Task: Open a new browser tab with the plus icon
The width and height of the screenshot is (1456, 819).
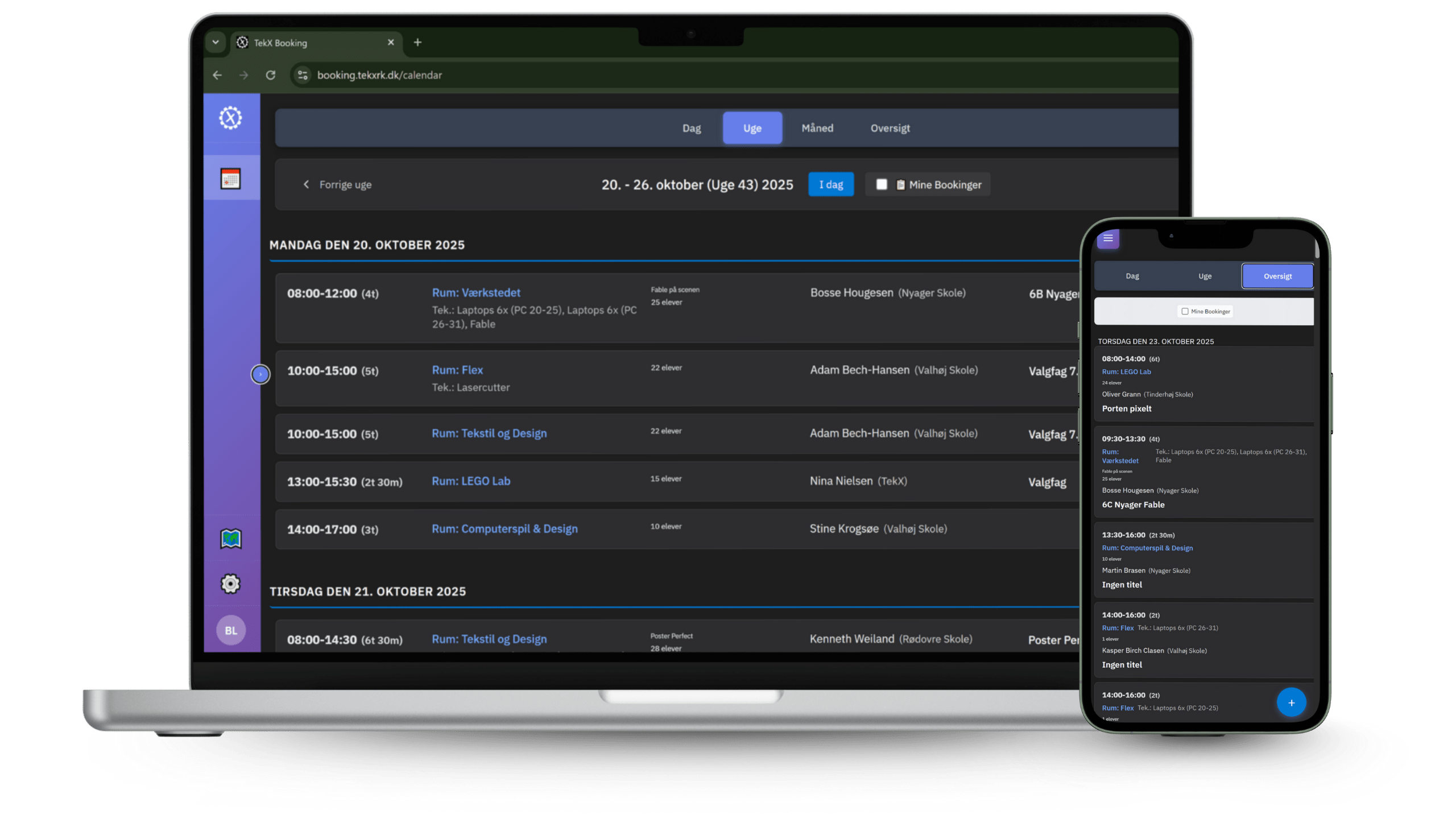Action: click(x=418, y=42)
